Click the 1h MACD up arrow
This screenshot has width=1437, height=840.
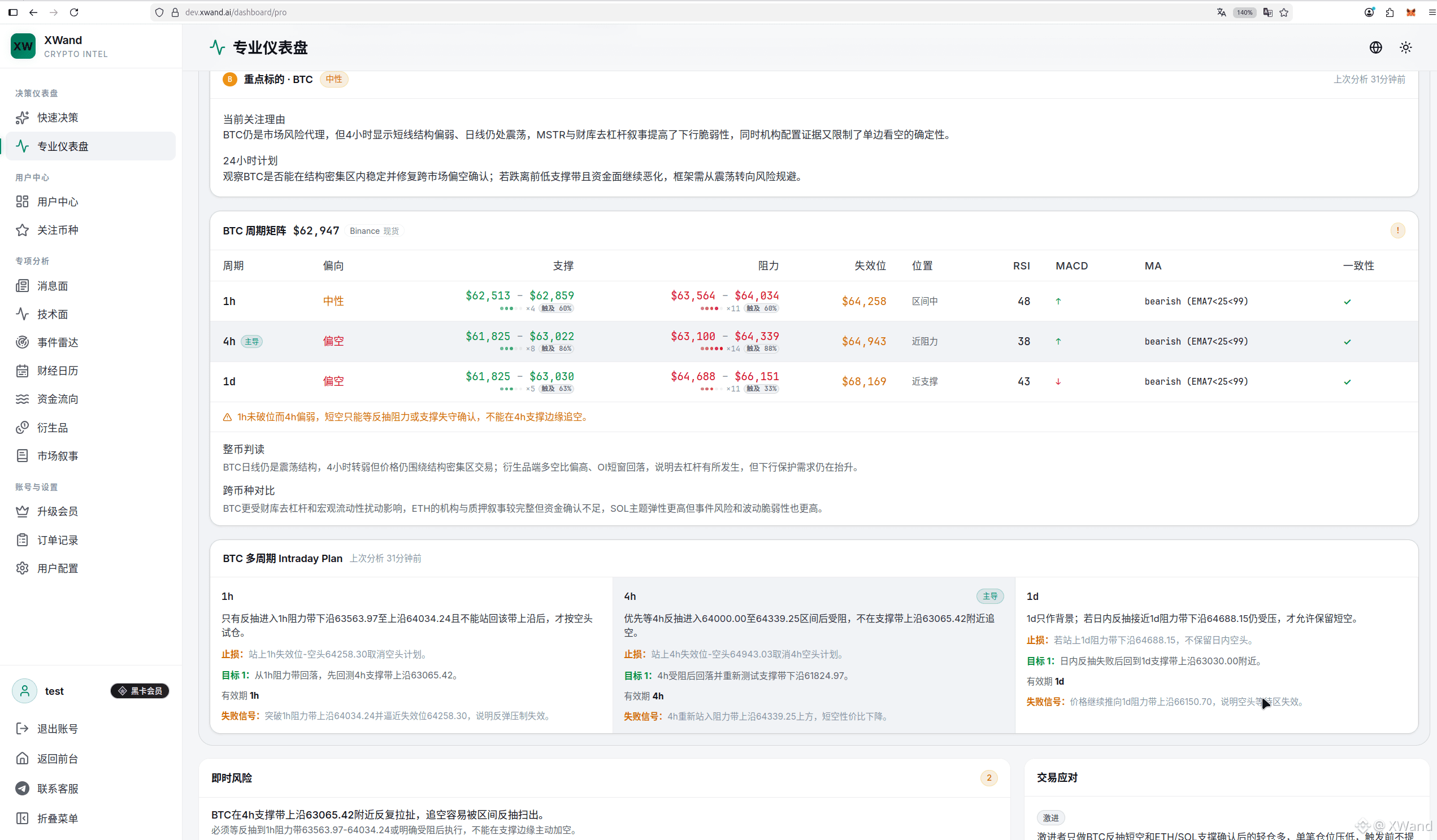pos(1058,302)
